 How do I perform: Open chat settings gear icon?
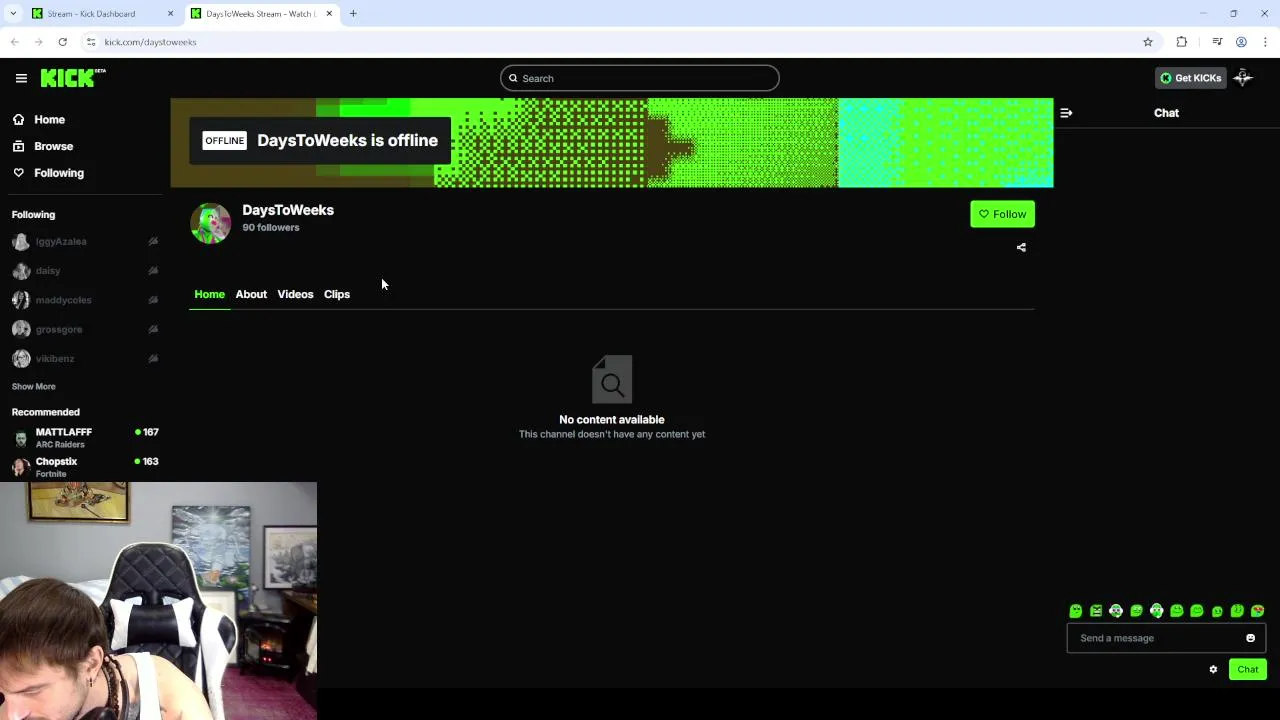pyautogui.click(x=1213, y=670)
